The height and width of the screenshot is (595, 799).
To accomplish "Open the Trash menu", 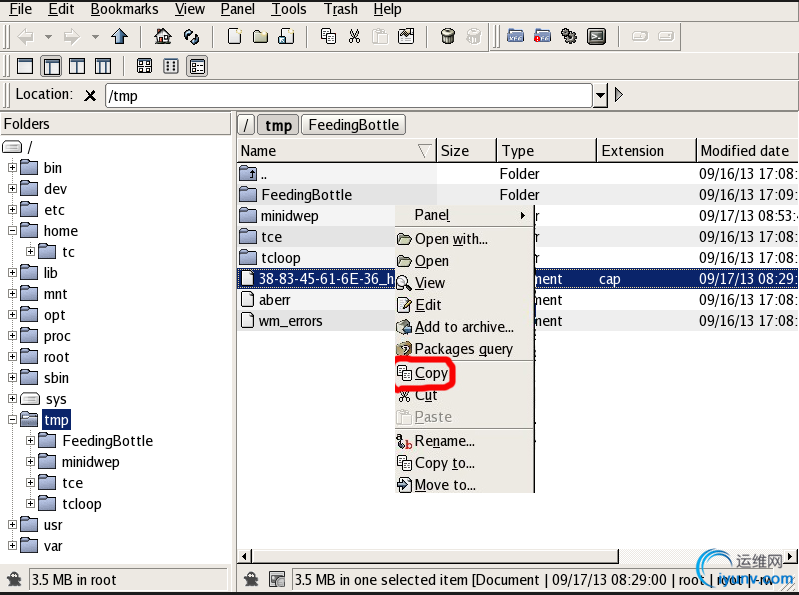I will point(341,9).
